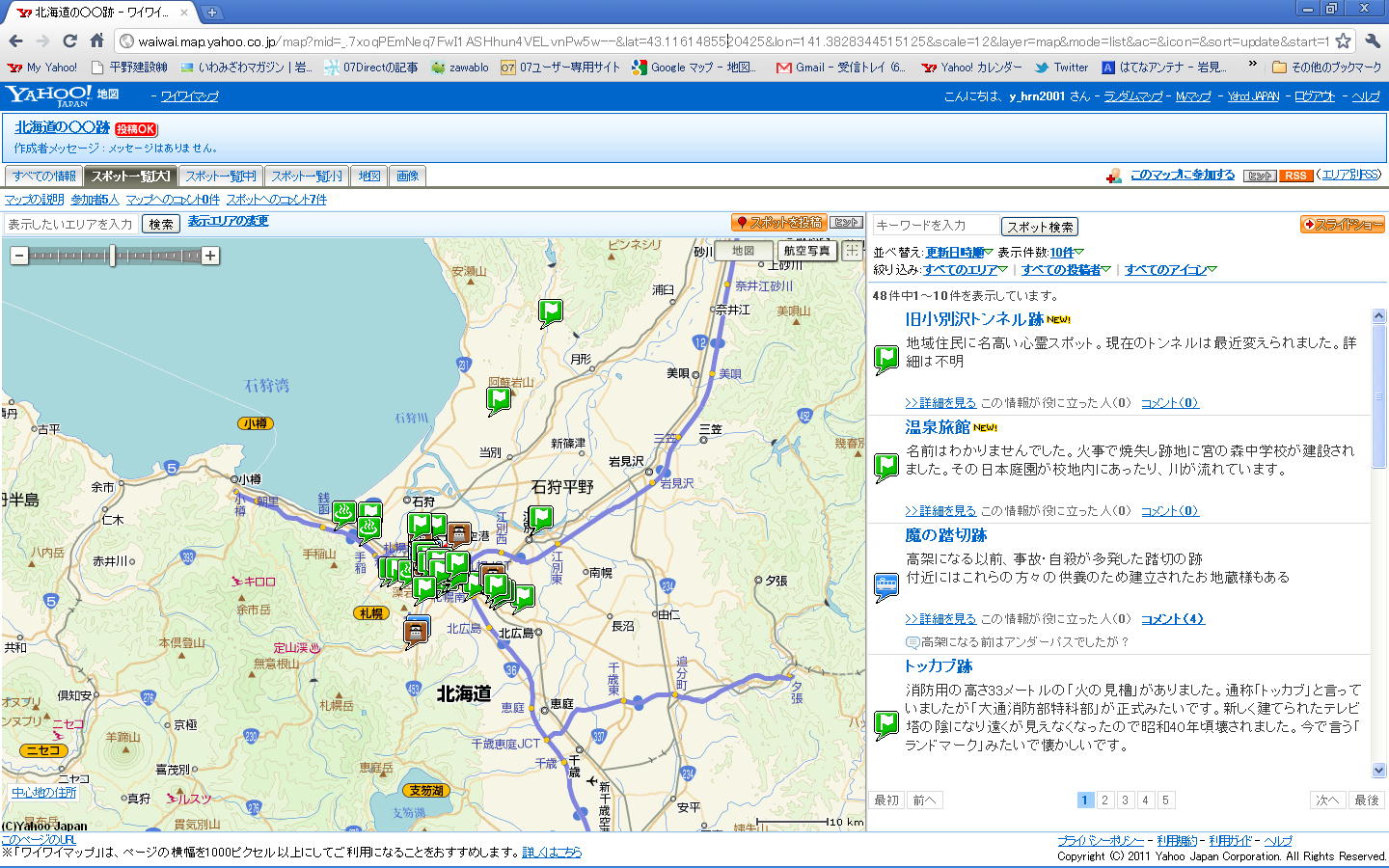Select the スポット一覧[中] tab
Image resolution: width=1389 pixels, height=868 pixels.
(x=220, y=176)
